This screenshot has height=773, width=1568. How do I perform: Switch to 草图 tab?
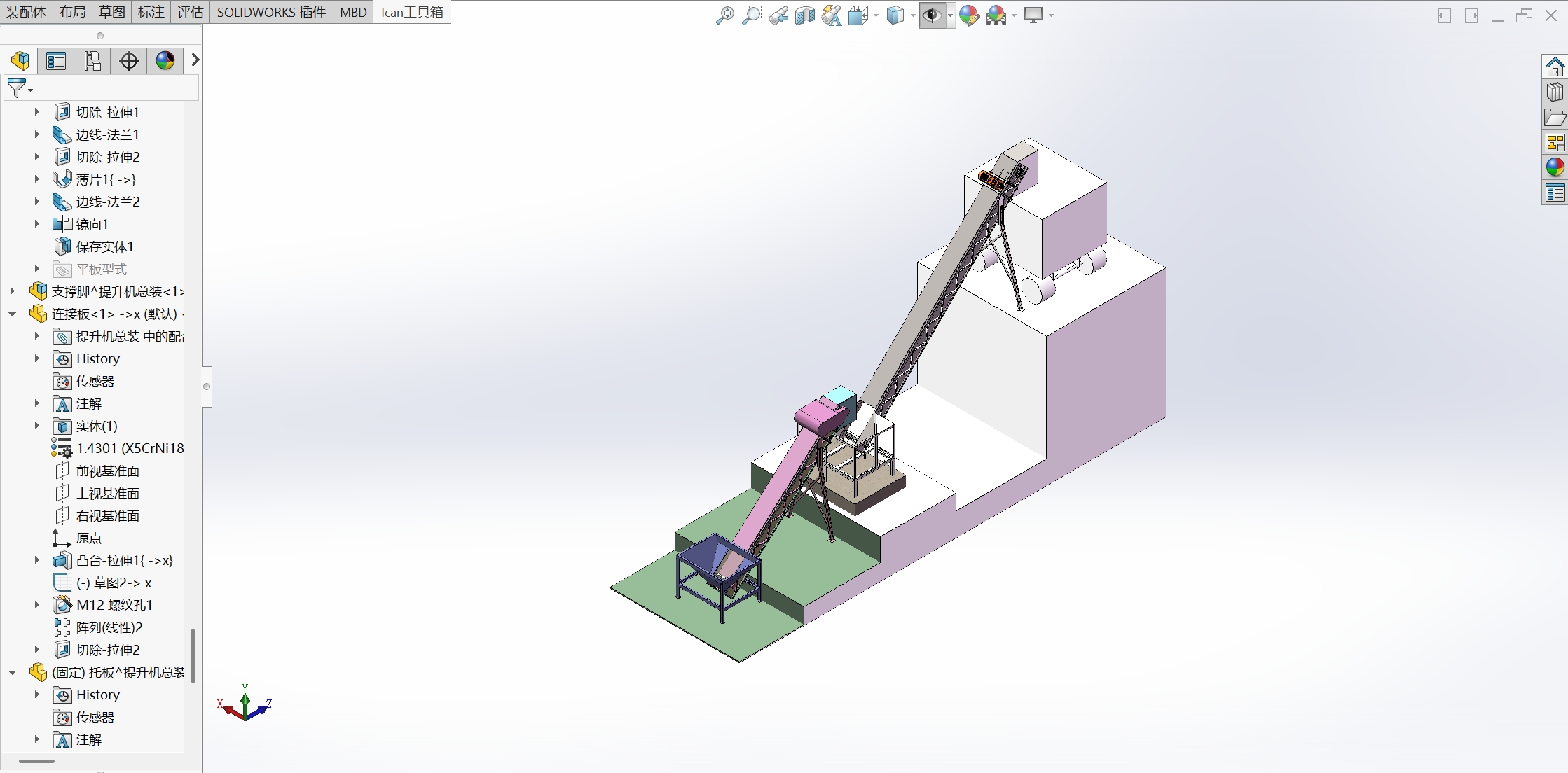pyautogui.click(x=111, y=12)
